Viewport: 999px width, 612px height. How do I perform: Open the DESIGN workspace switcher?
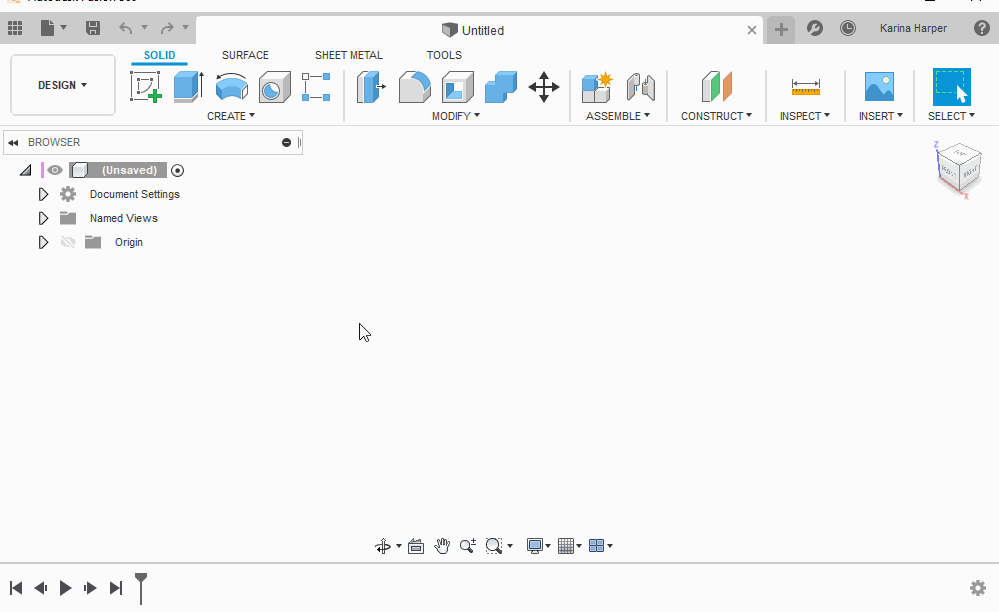click(62, 85)
